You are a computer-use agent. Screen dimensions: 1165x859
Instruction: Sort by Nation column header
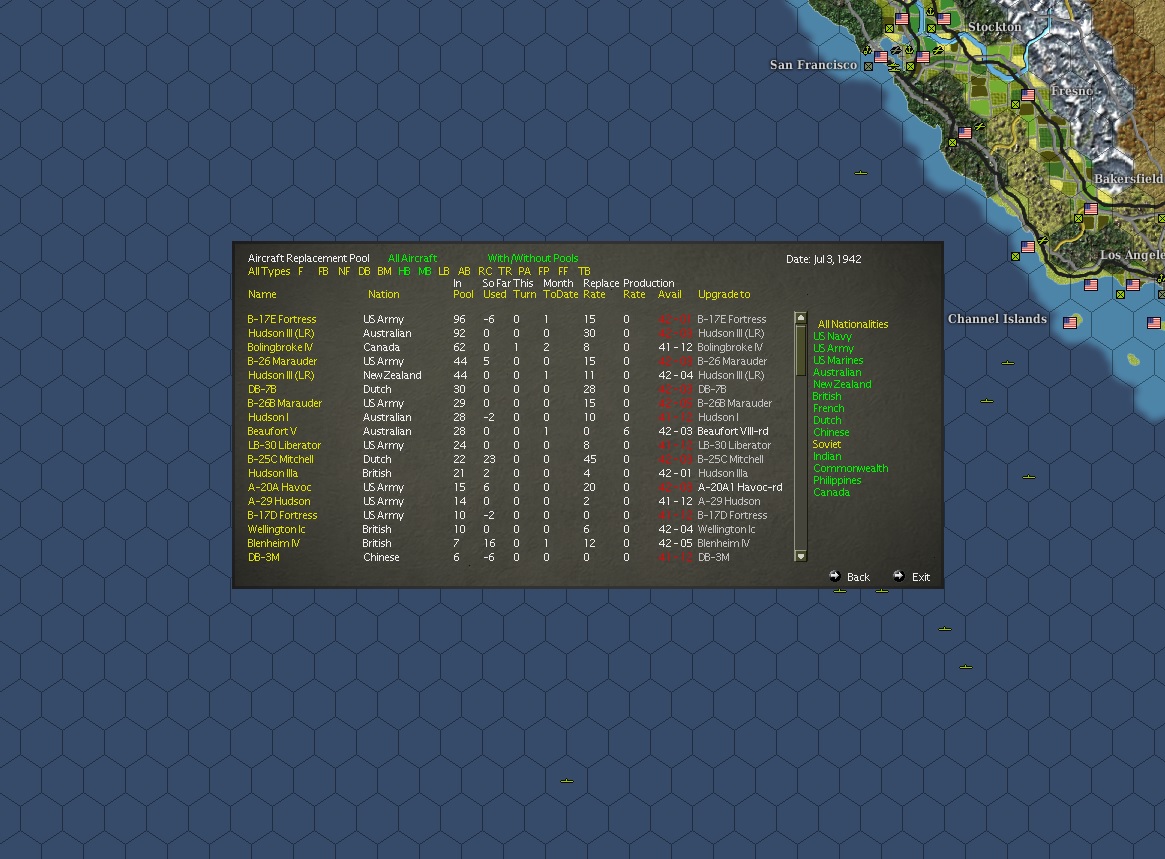click(x=383, y=294)
